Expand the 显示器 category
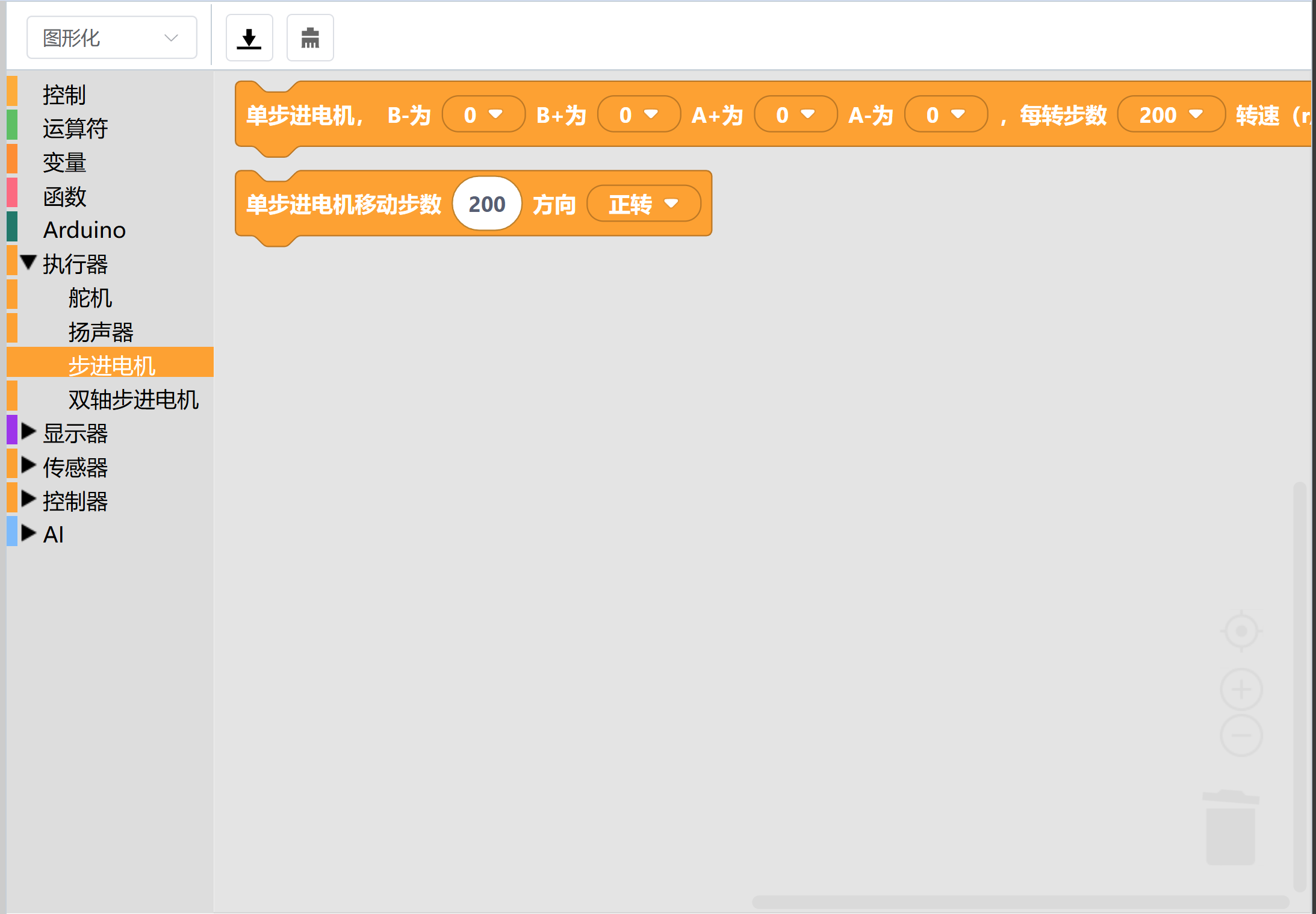Image resolution: width=1316 pixels, height=914 pixels. [28, 432]
